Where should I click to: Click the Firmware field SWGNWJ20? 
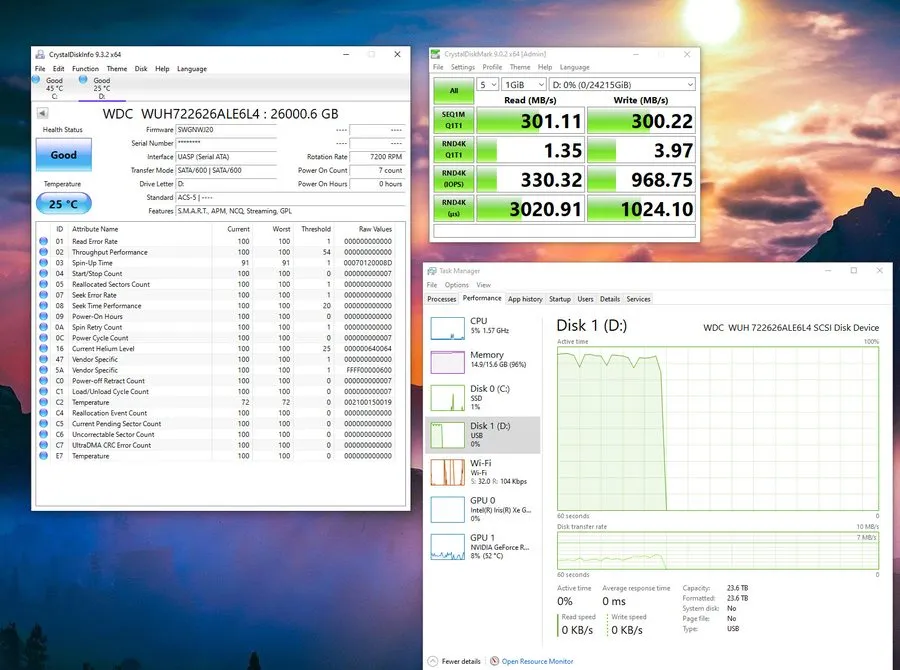226,130
